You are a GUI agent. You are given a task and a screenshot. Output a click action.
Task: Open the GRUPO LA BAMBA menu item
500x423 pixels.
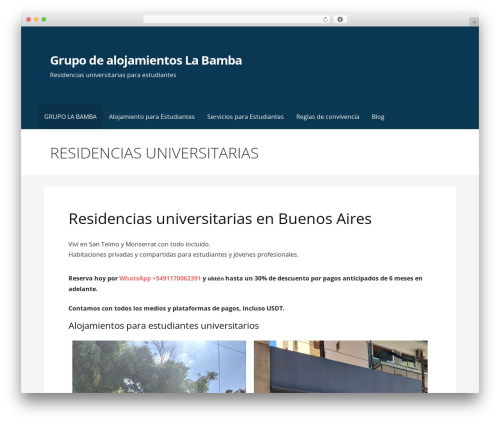tap(70, 117)
